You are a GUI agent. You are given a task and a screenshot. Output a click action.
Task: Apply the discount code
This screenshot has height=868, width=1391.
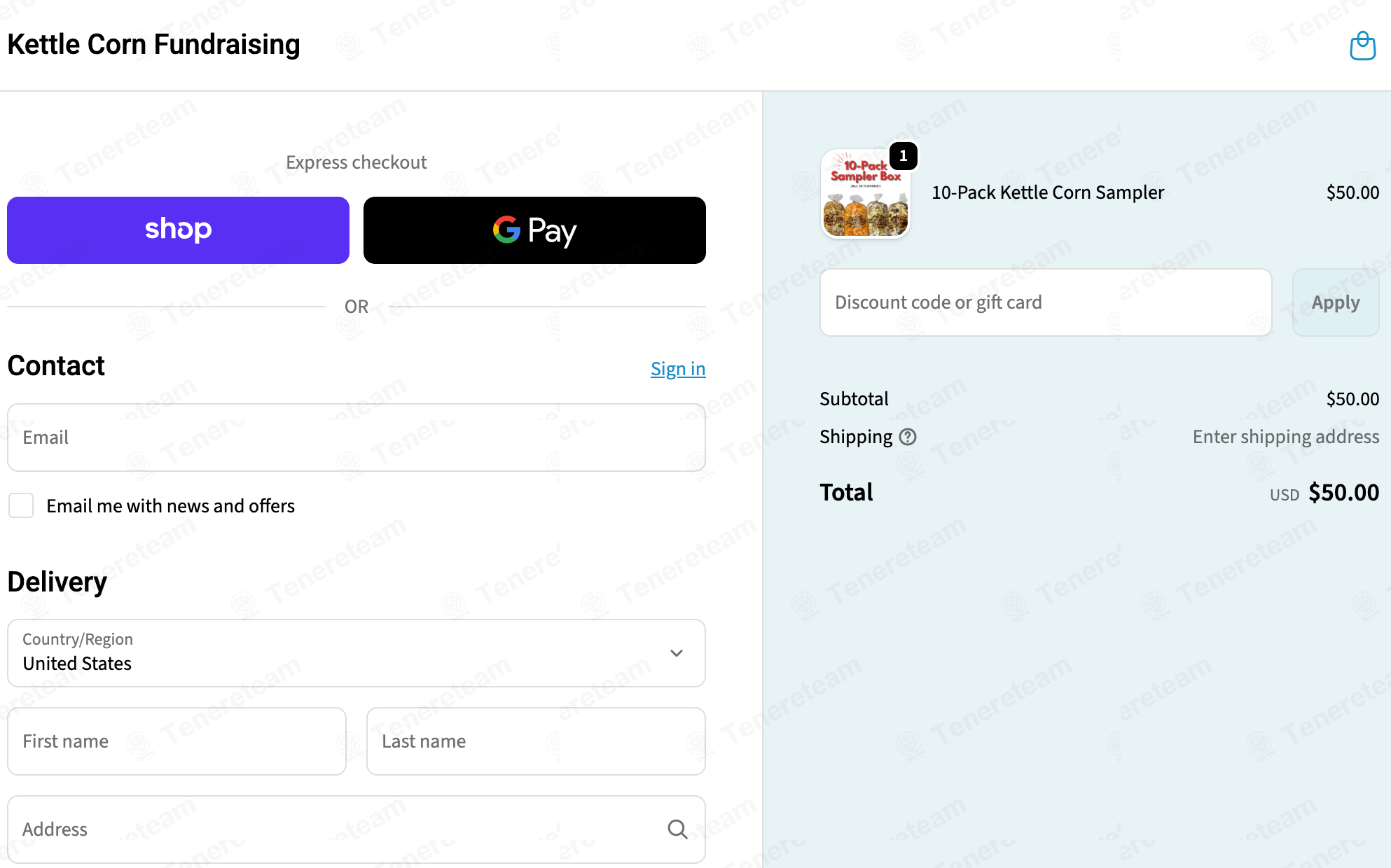click(x=1336, y=302)
